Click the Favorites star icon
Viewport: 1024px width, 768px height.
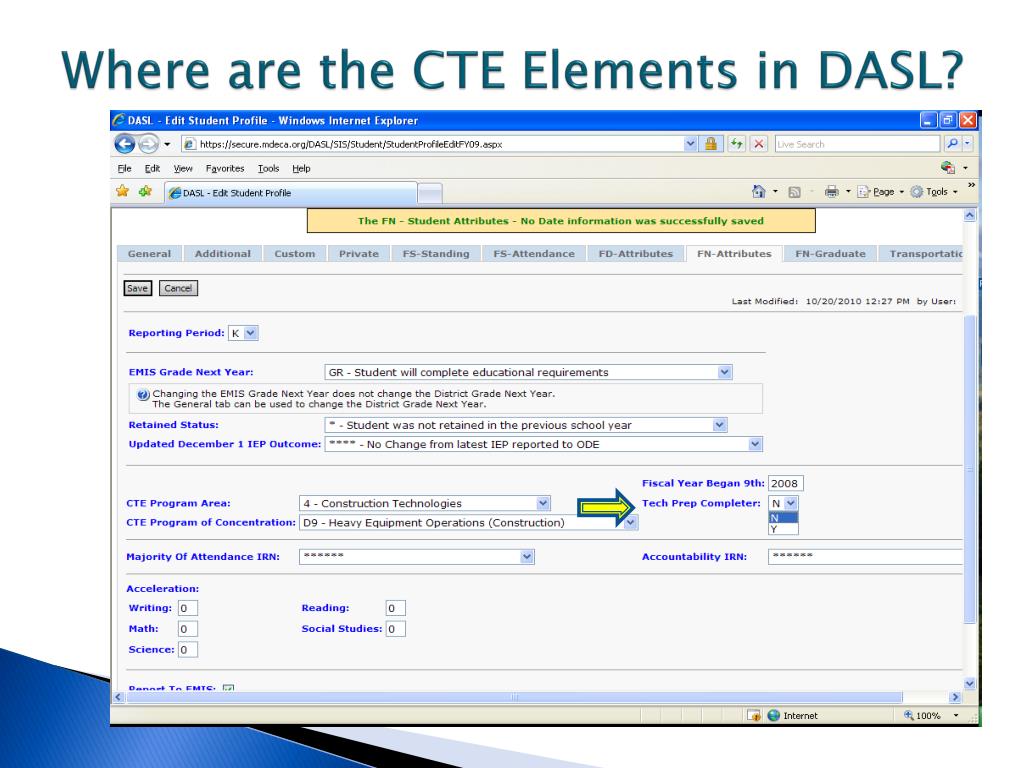(122, 191)
